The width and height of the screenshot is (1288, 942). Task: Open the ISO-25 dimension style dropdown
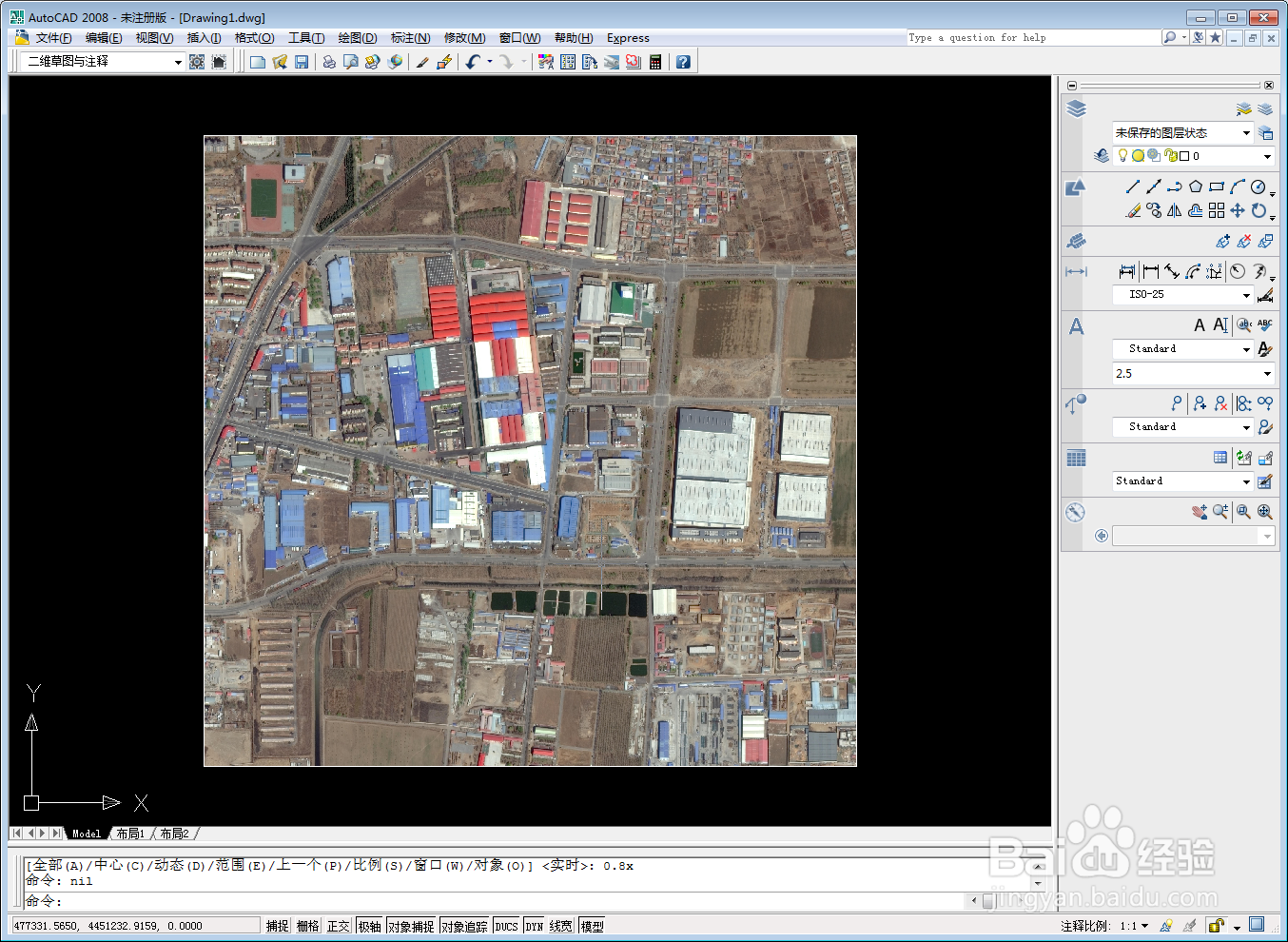(x=1182, y=295)
